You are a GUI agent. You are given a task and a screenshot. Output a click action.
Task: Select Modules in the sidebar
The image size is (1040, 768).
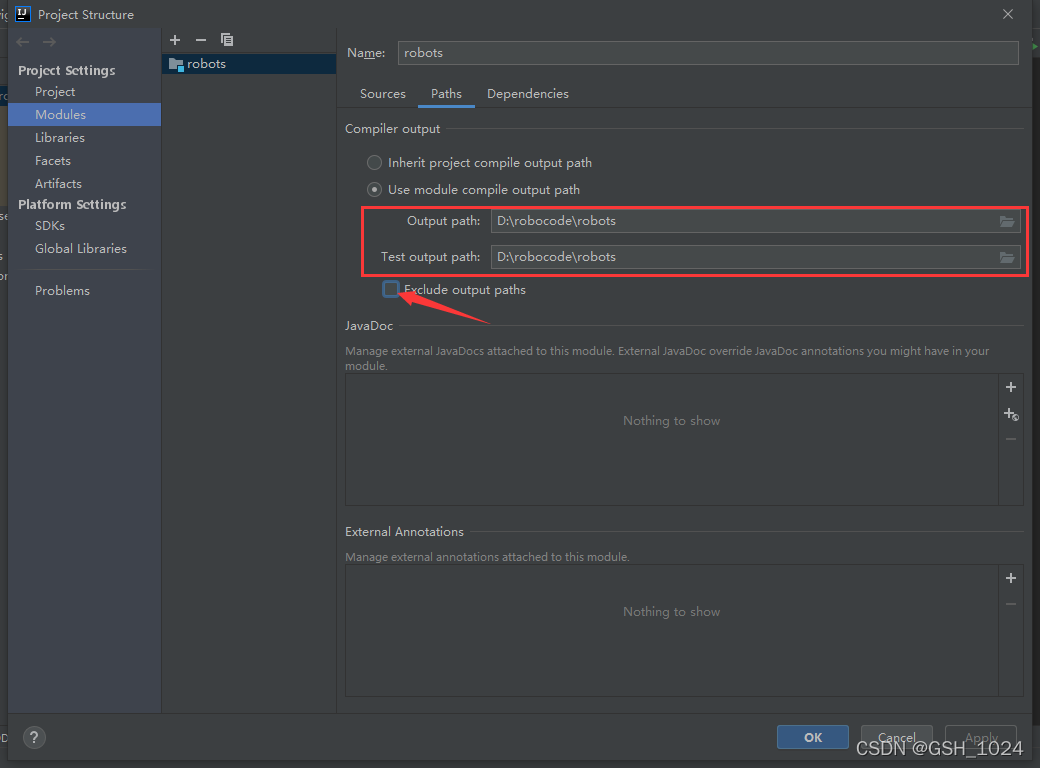[84, 115]
